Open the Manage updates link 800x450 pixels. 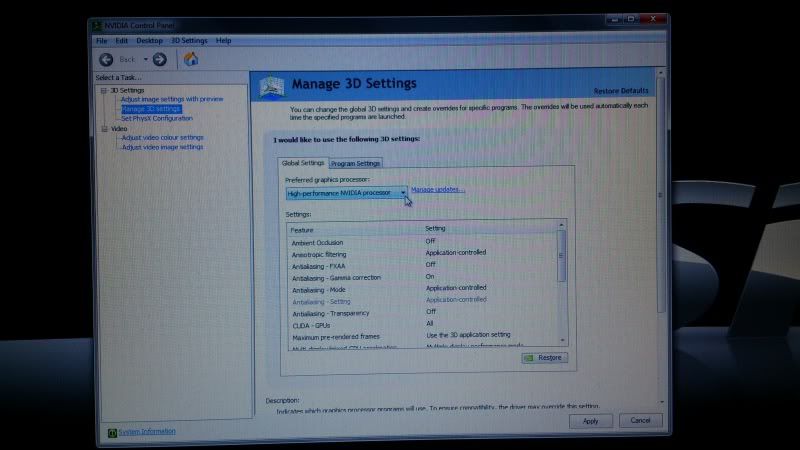coord(438,189)
